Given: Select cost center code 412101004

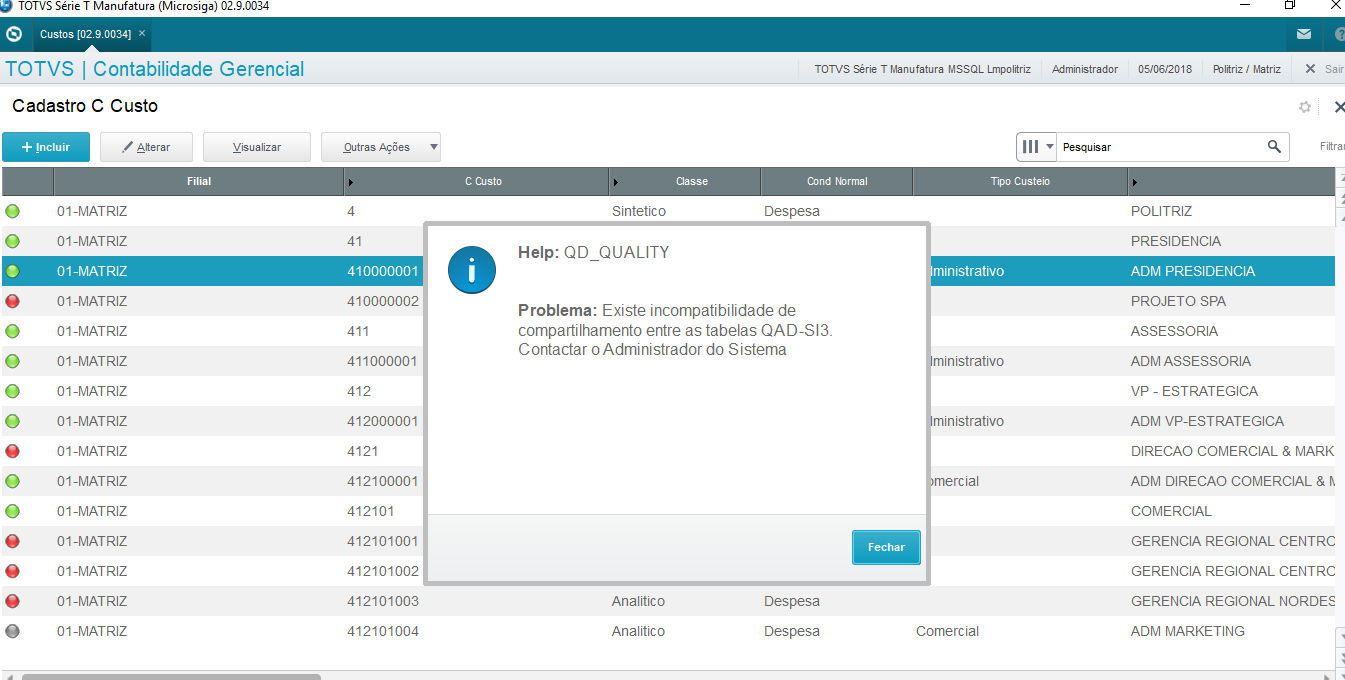Looking at the screenshot, I should [x=383, y=631].
